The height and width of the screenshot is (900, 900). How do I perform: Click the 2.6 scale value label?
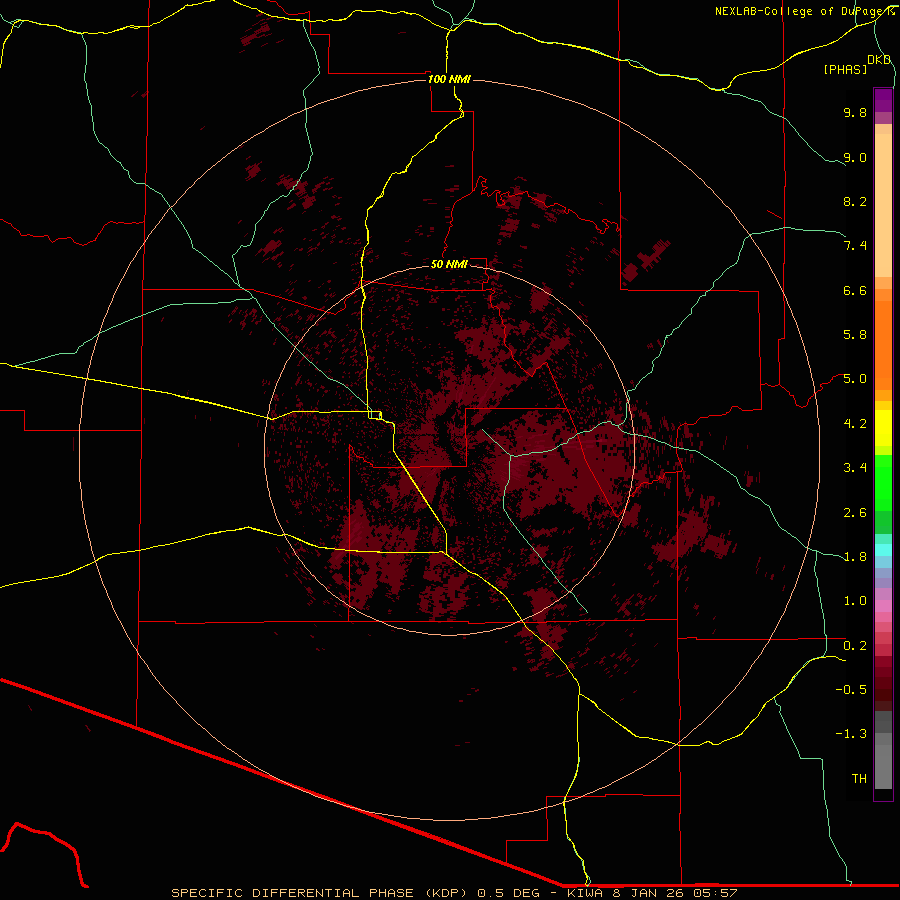855,513
